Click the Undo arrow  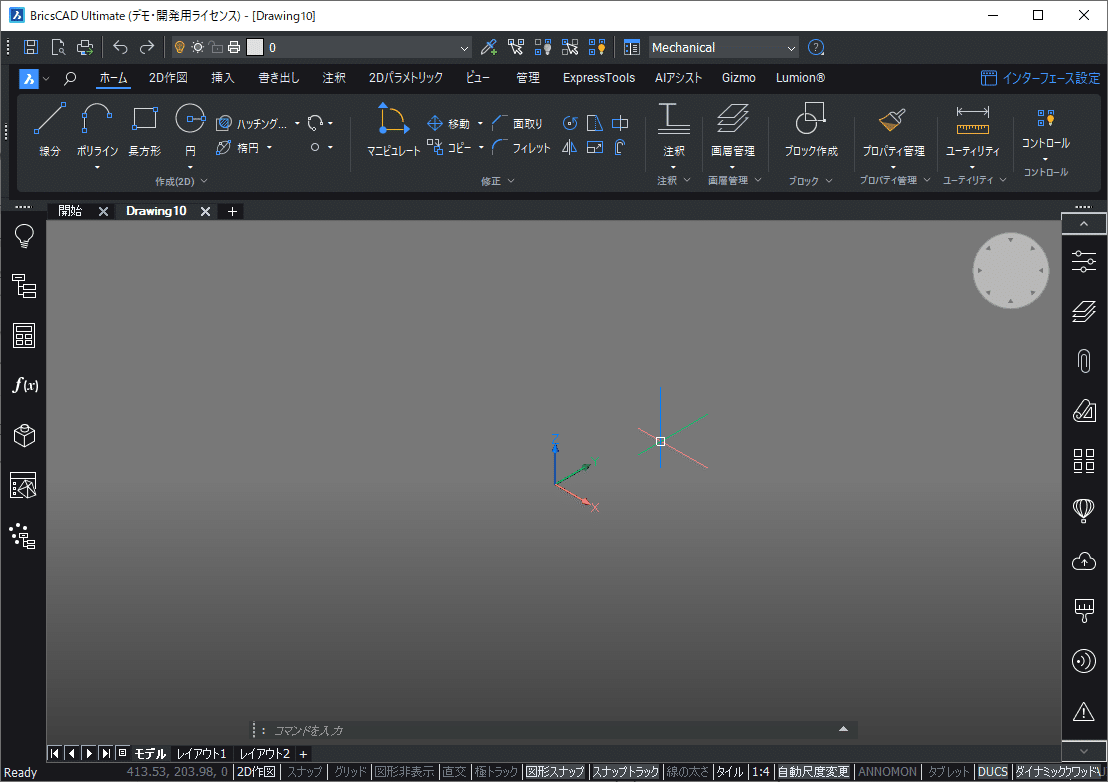pos(120,47)
